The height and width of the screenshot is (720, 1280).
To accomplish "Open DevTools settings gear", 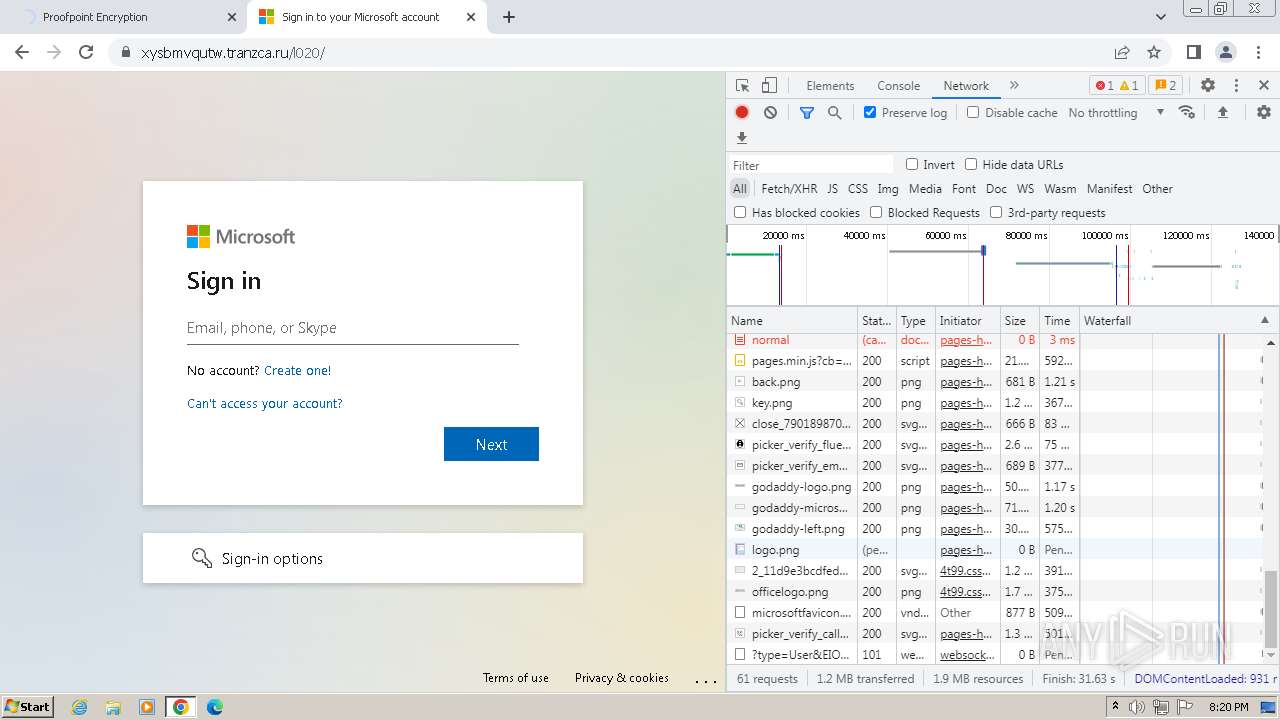I will pyautogui.click(x=1208, y=86).
